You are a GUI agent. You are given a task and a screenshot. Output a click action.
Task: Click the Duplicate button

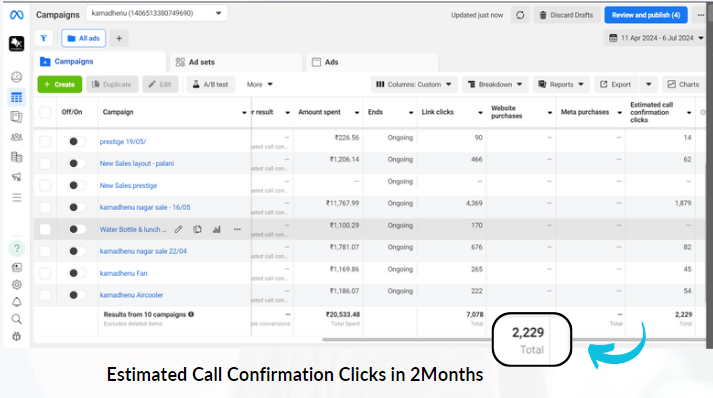pyautogui.click(x=112, y=84)
